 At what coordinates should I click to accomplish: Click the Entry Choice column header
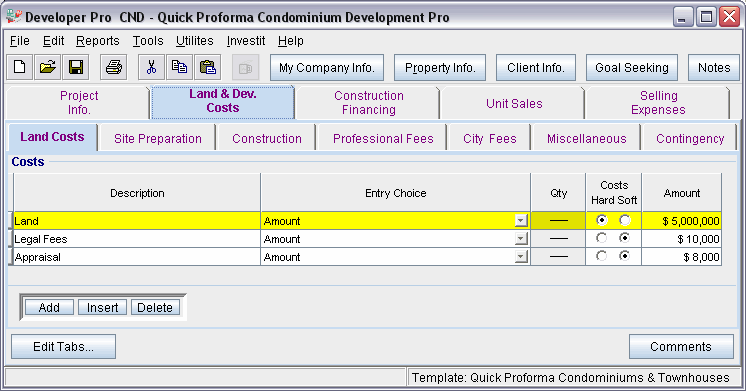coord(395,193)
